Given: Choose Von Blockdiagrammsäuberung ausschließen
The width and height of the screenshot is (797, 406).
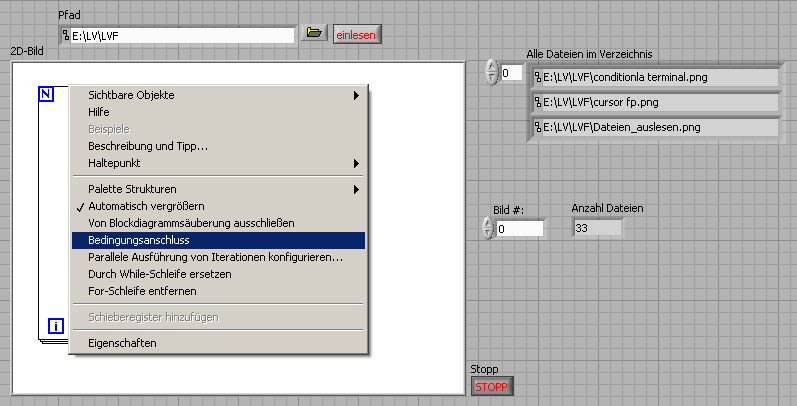Looking at the screenshot, I should pos(219,223).
